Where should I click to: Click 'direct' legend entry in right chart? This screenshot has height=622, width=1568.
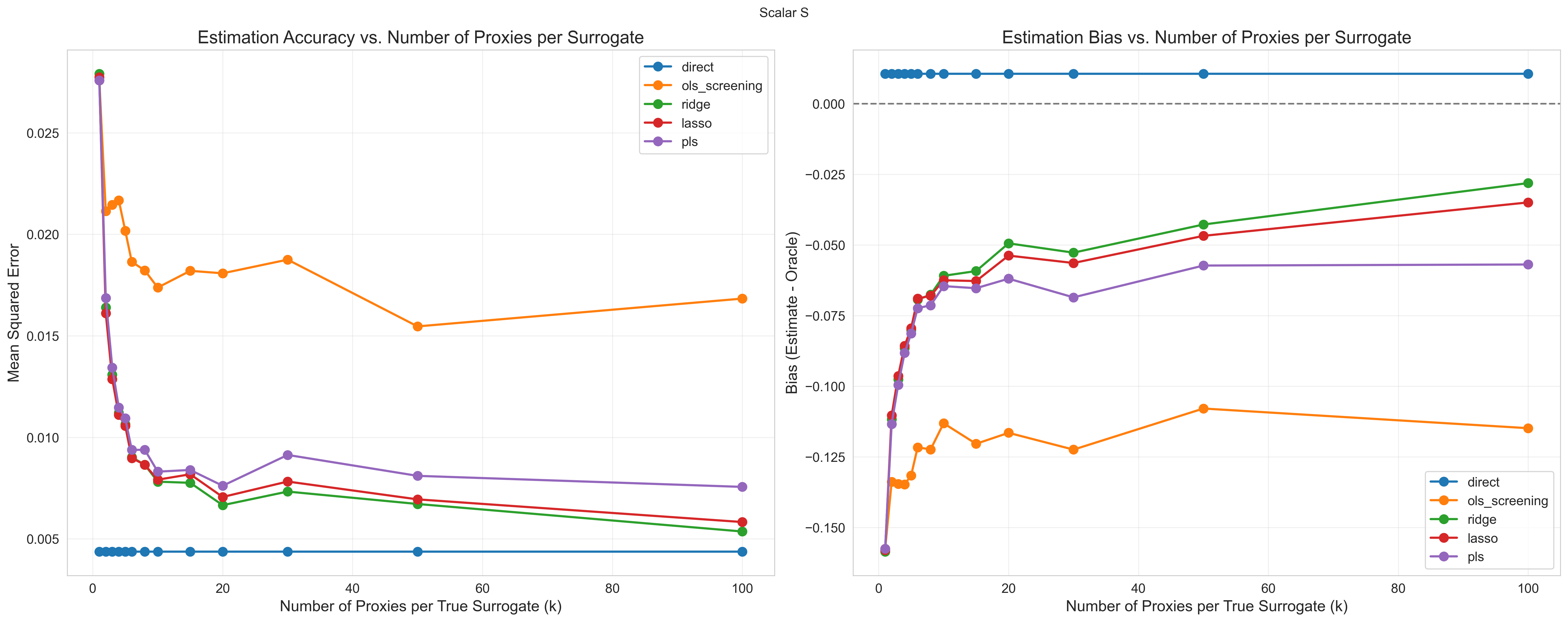tap(1483, 482)
